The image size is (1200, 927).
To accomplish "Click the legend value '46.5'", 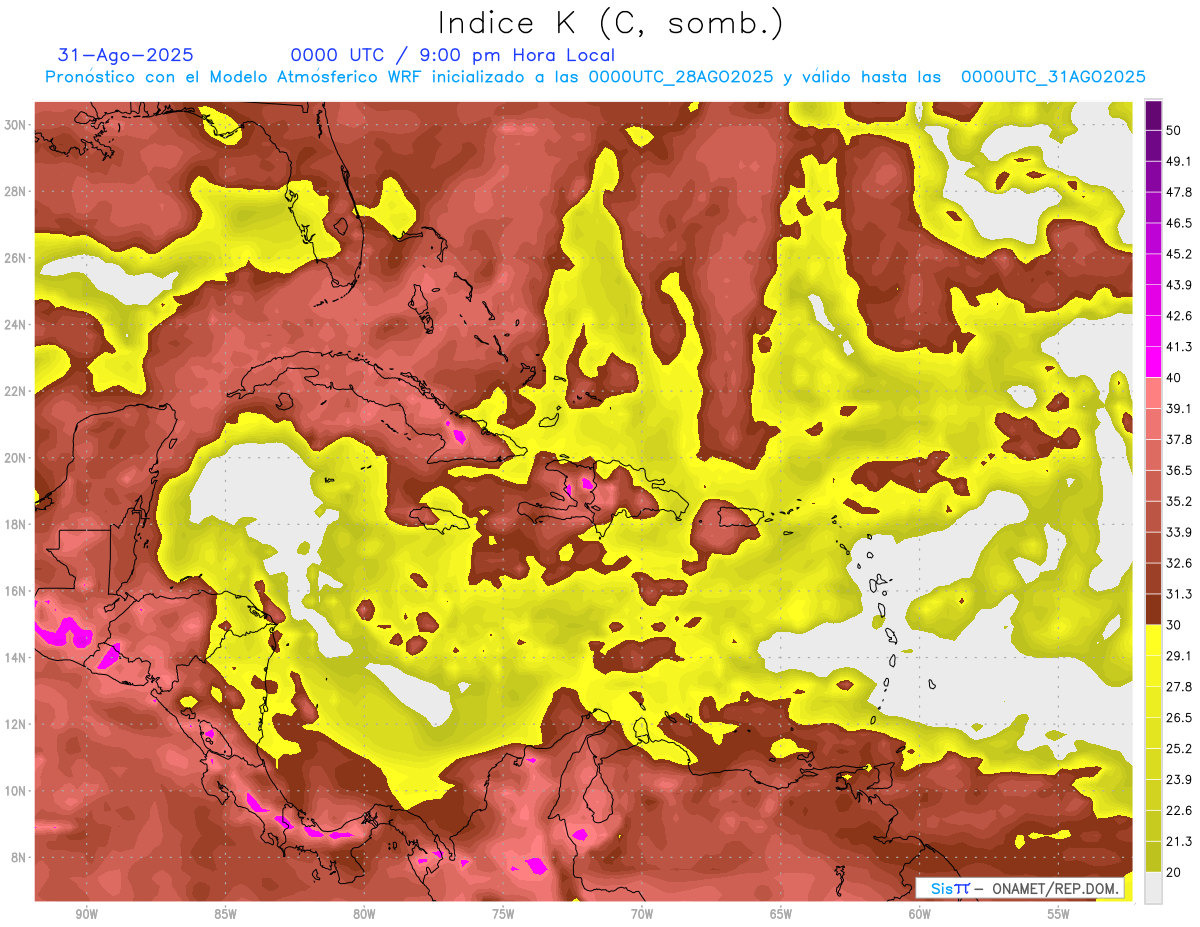I will click(1179, 223).
